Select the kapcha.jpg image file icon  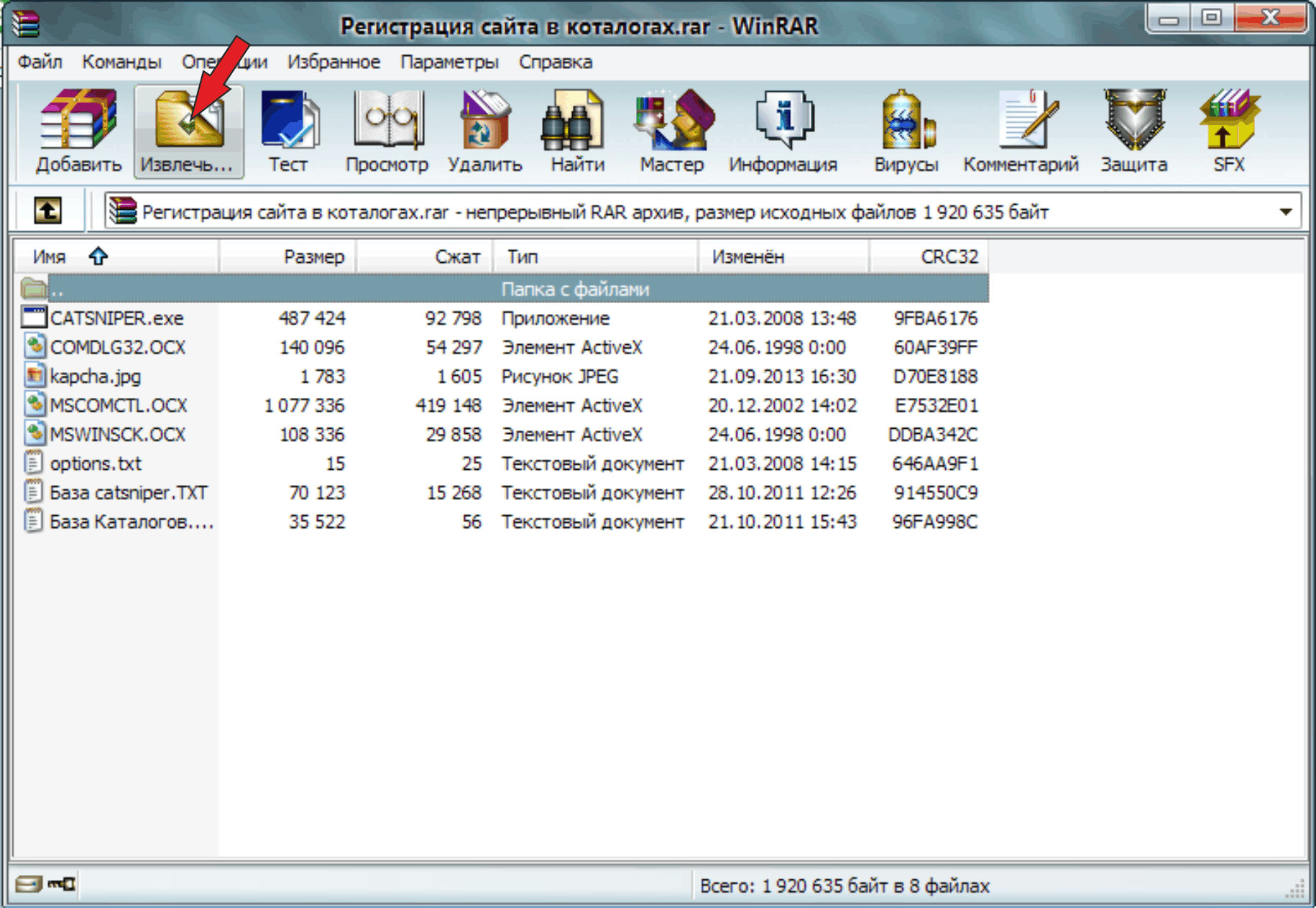(x=34, y=375)
